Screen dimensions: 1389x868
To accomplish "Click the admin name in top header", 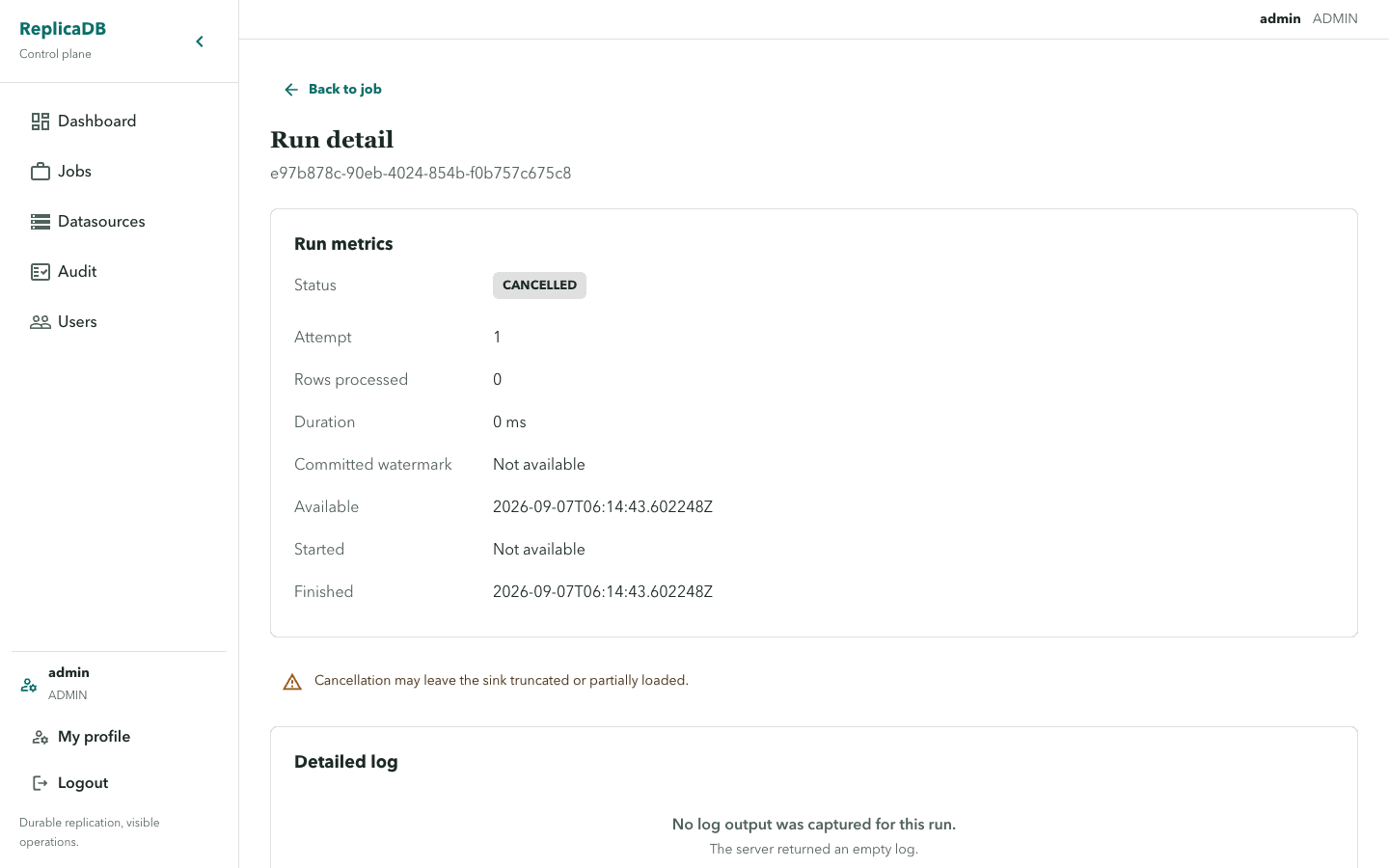I will pyautogui.click(x=1280, y=18).
